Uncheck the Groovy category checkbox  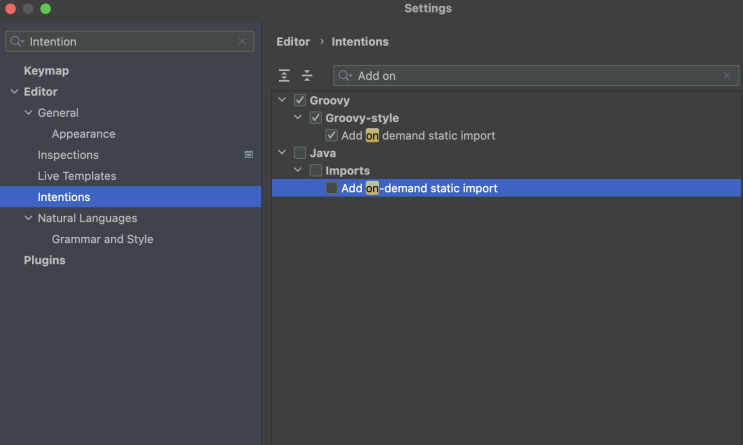[299, 101]
